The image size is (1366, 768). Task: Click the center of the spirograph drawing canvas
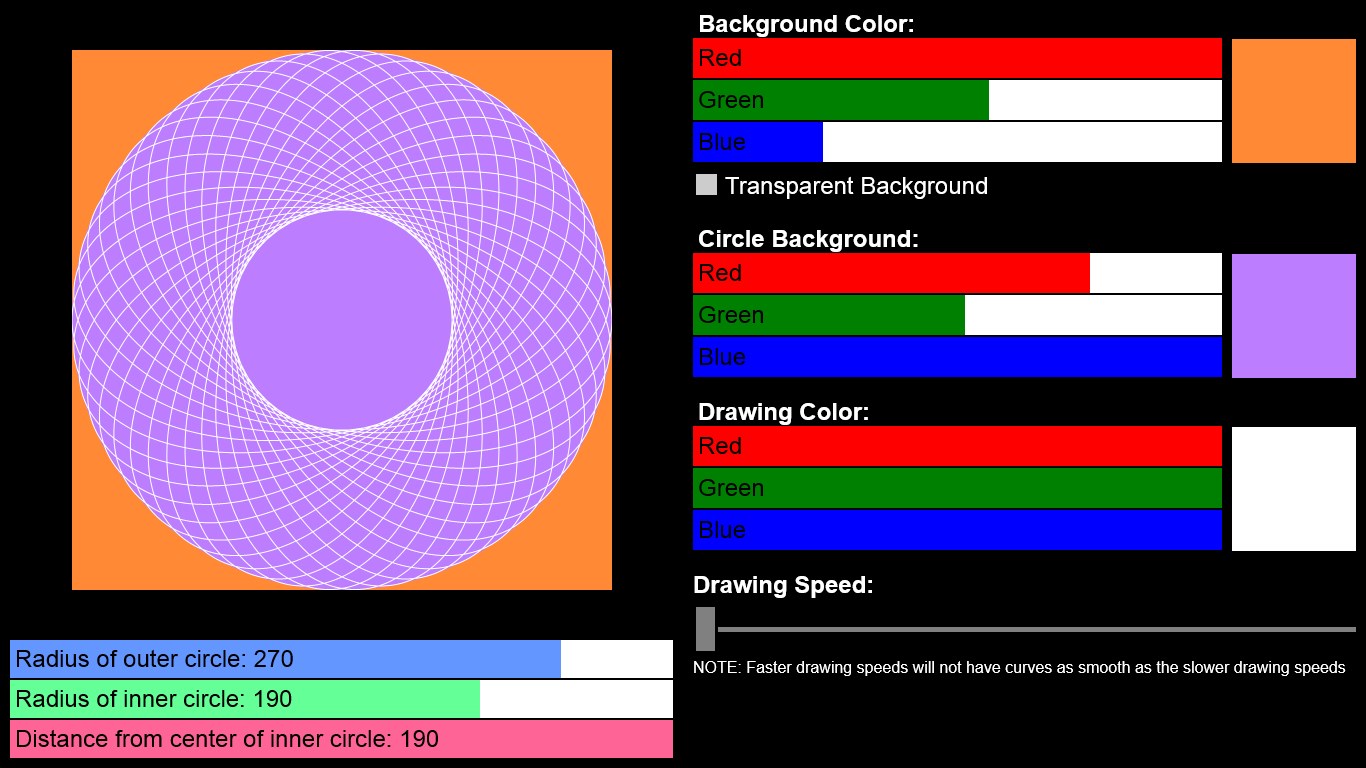(x=342, y=320)
